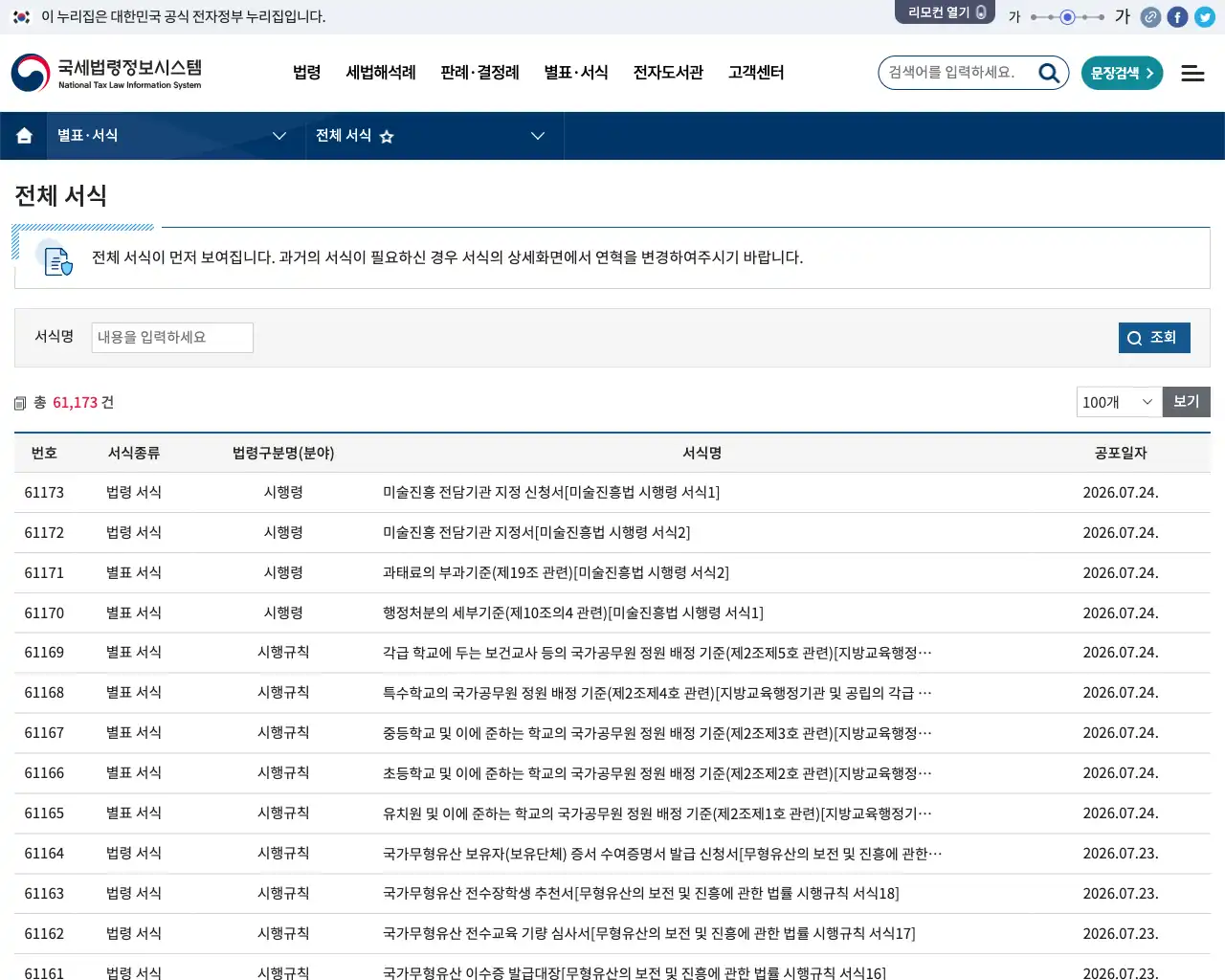
Task: Open 각급 학교에 두는 보건교사 row link
Action: click(x=657, y=653)
